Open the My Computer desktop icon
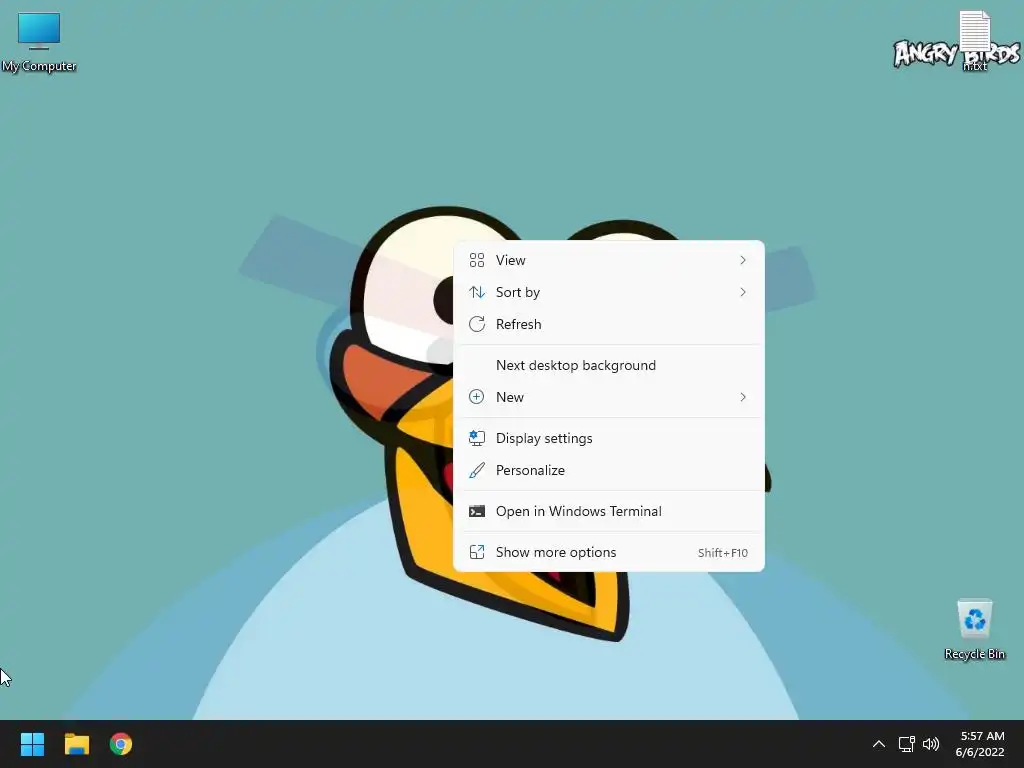 click(39, 42)
